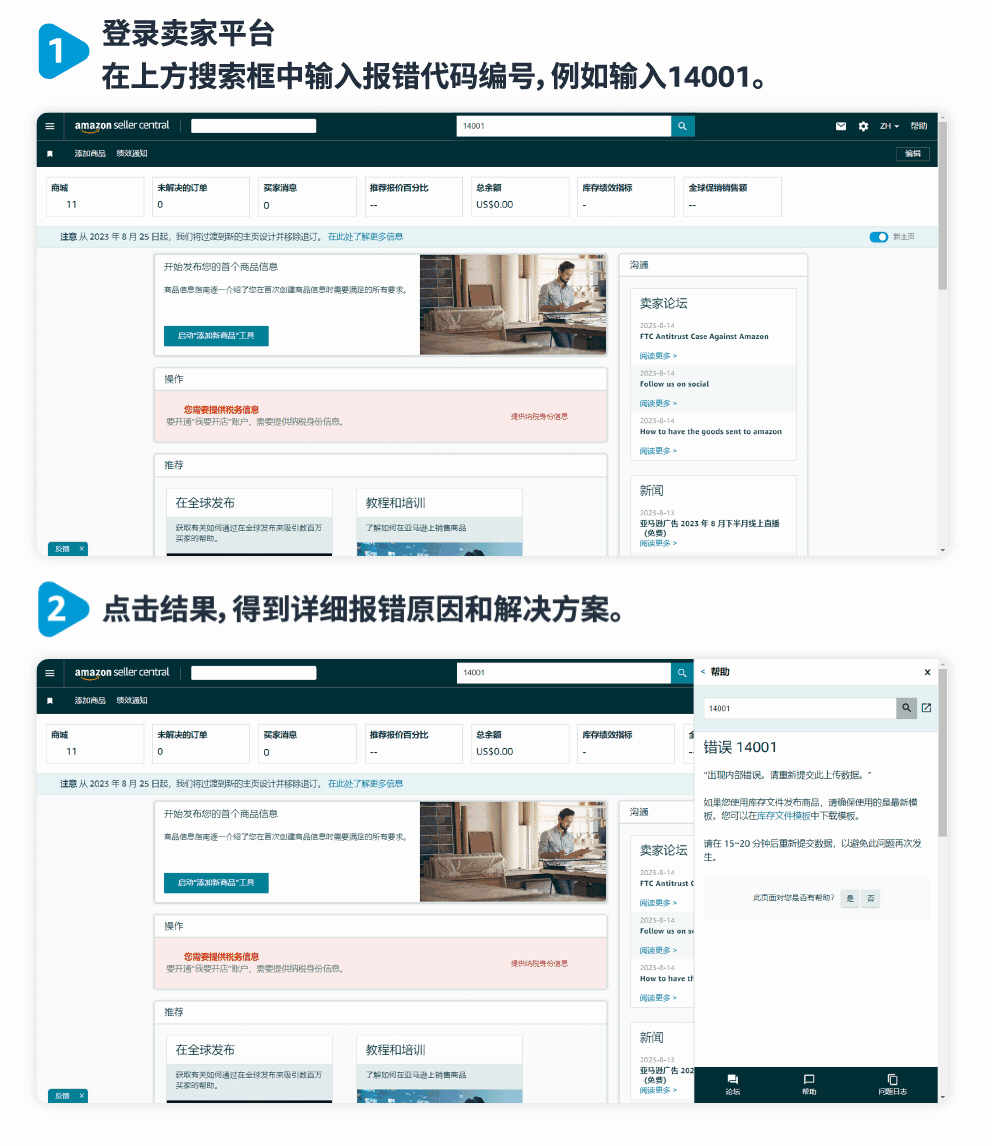
Task: Click the 编辑 button
Action: click(x=913, y=154)
